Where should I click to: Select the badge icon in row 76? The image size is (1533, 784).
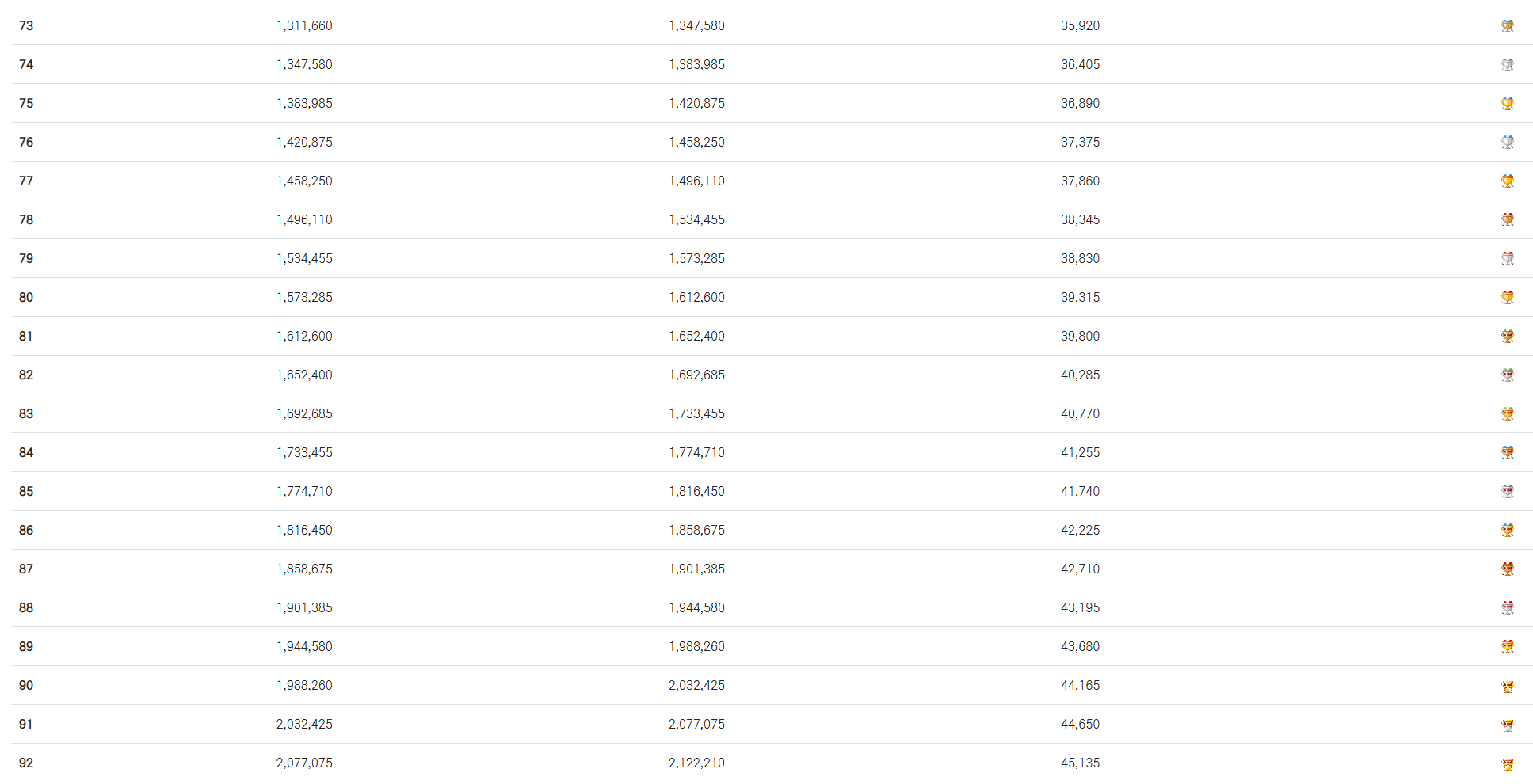click(1507, 143)
